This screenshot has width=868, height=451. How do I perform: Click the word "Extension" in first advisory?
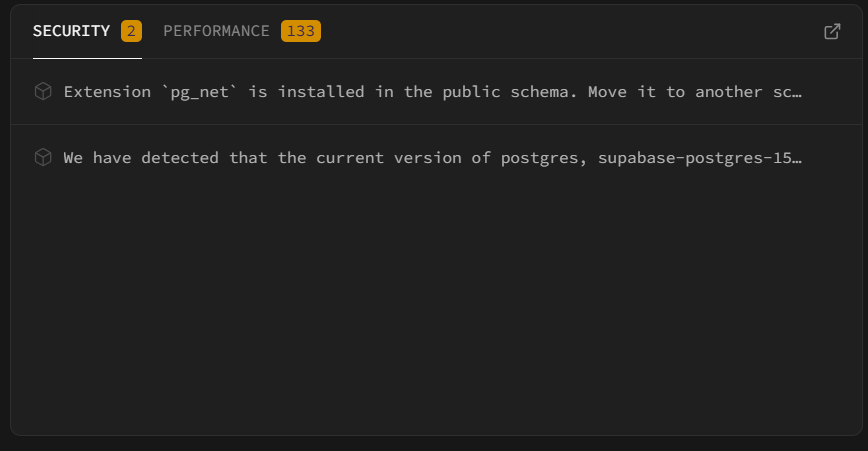pyautogui.click(x=106, y=91)
